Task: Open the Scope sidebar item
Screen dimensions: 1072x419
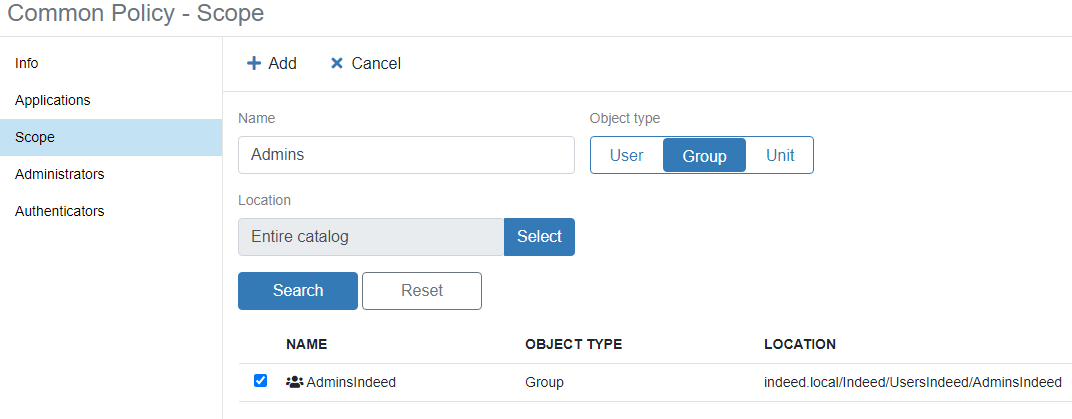Action: 35,137
